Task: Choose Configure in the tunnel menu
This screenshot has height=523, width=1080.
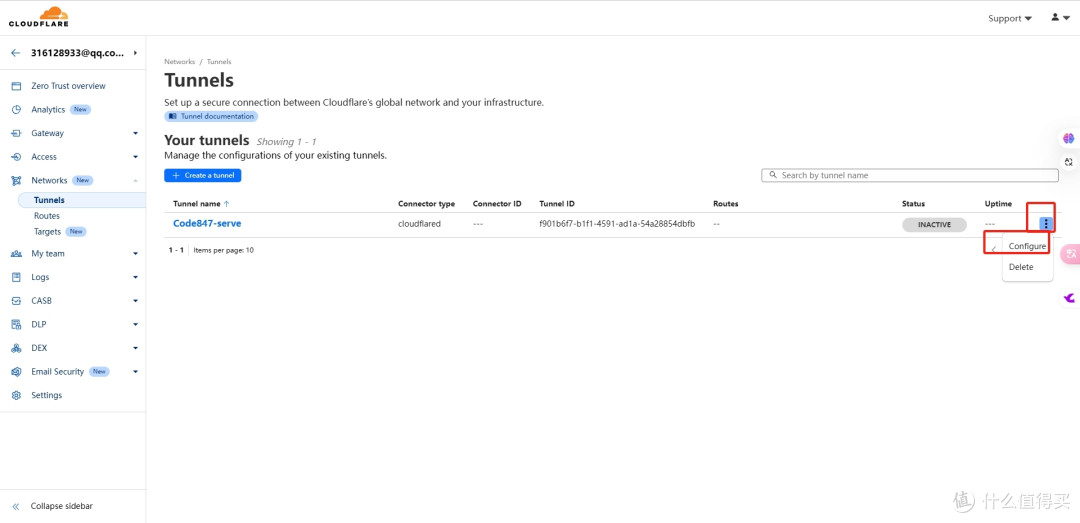Action: [1027, 246]
